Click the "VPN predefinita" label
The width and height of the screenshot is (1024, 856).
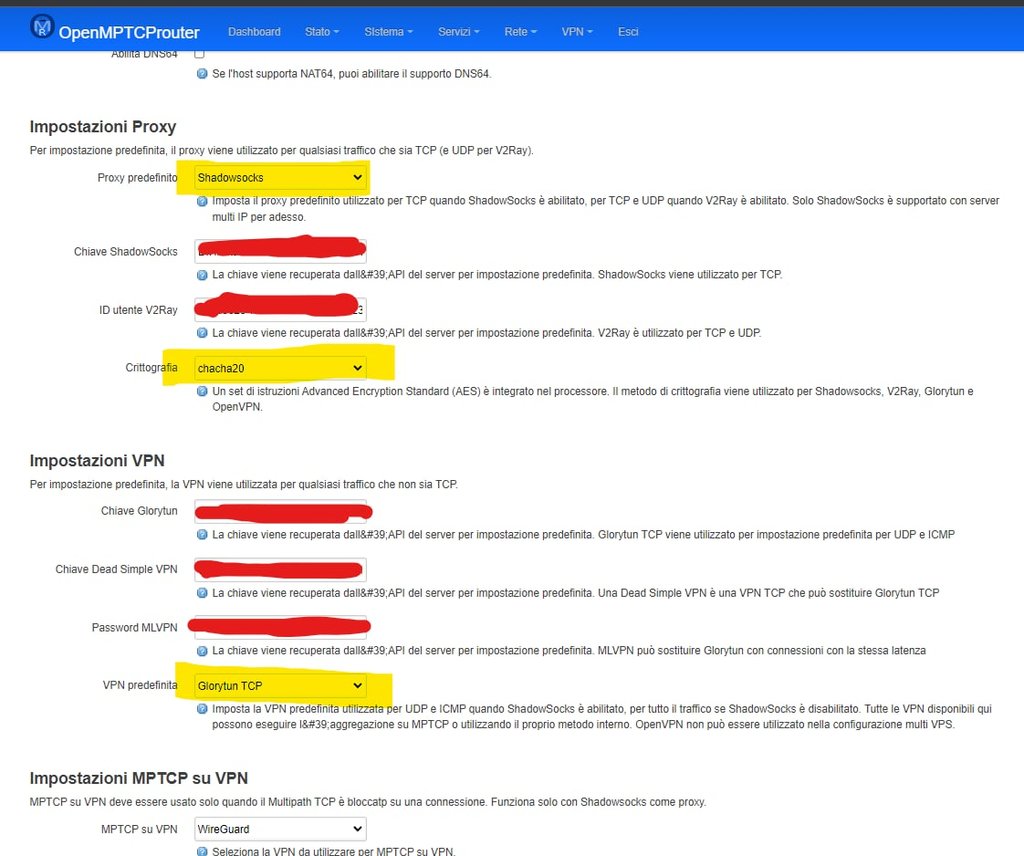tap(140, 685)
